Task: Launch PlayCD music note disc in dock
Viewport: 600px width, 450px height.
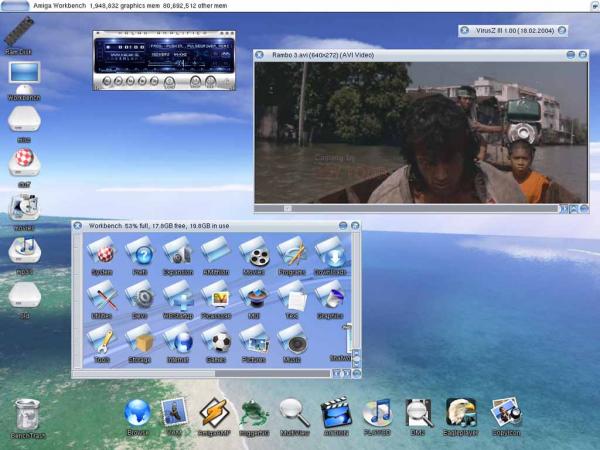Action: click(x=377, y=417)
